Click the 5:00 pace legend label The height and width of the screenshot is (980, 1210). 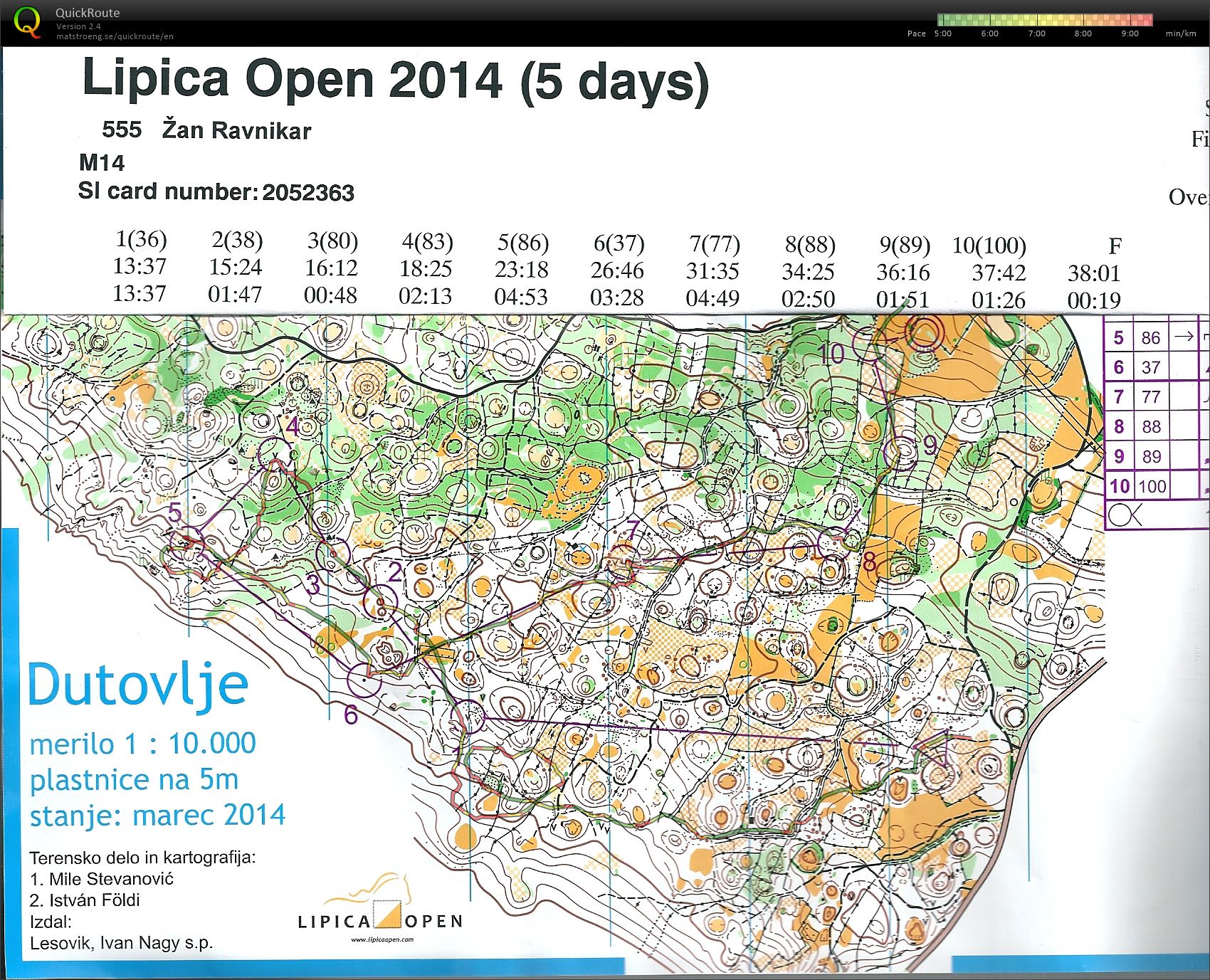click(x=942, y=33)
